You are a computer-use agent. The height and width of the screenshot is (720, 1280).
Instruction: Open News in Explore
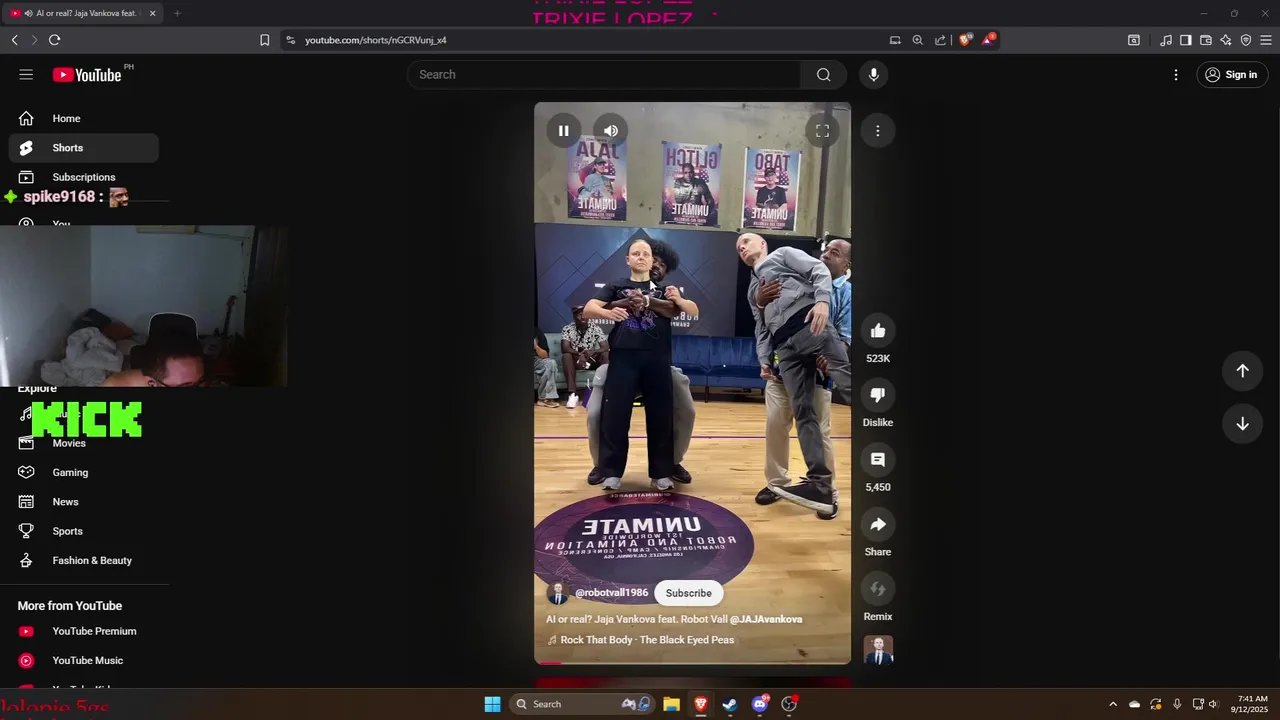point(84,502)
